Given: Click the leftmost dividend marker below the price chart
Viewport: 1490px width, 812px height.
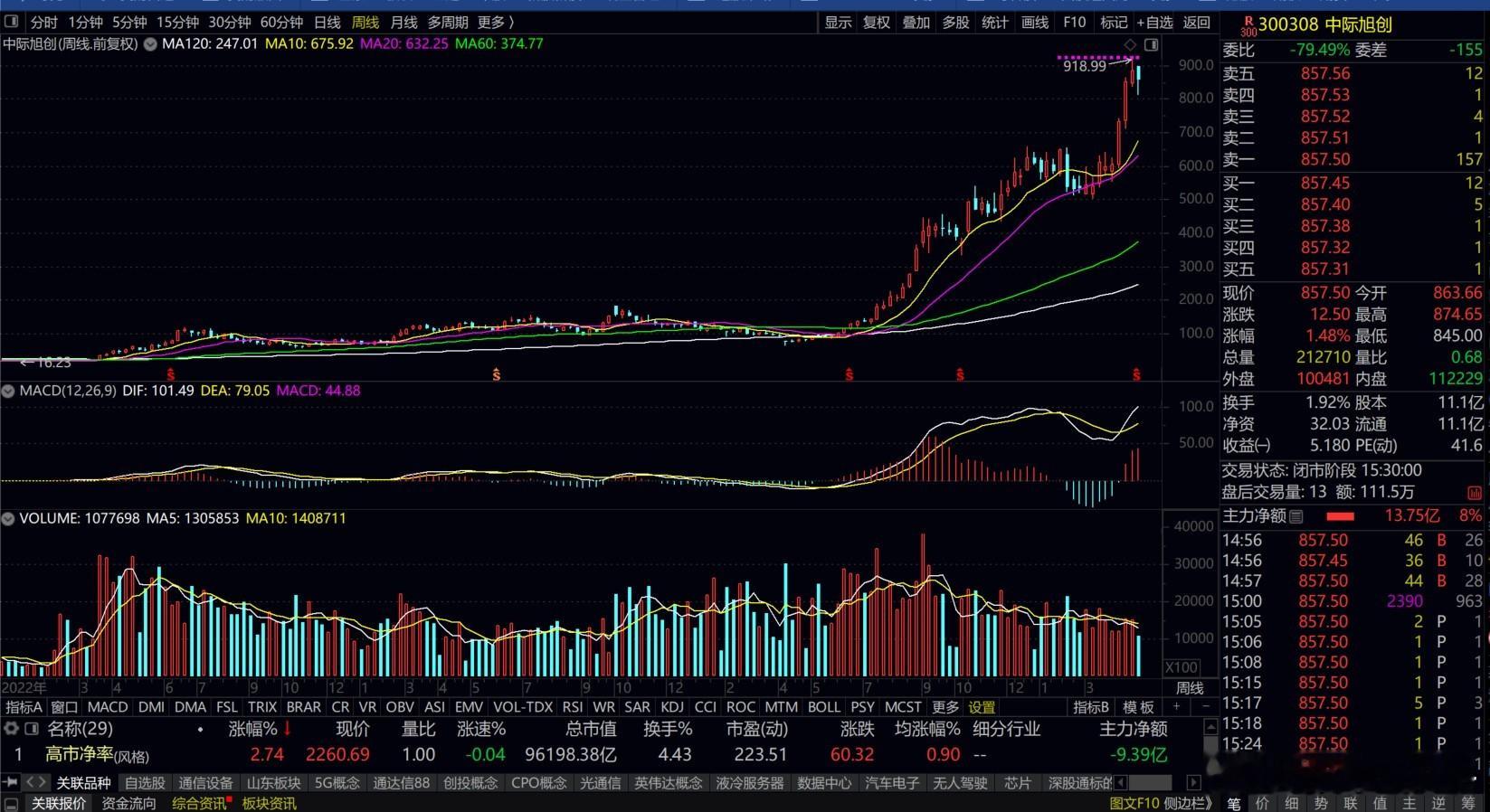Looking at the screenshot, I should point(170,374).
